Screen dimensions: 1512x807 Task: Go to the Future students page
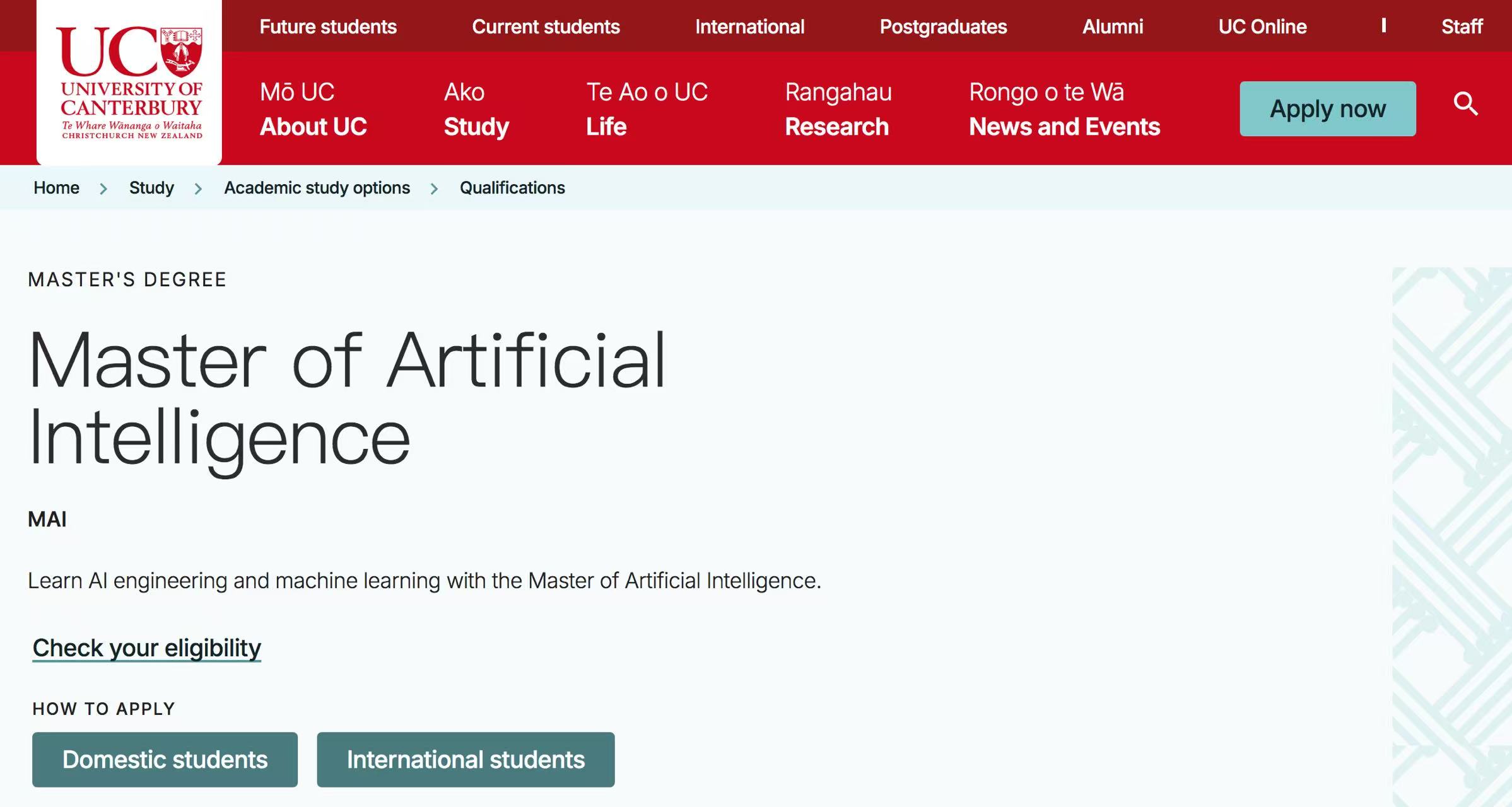328,26
